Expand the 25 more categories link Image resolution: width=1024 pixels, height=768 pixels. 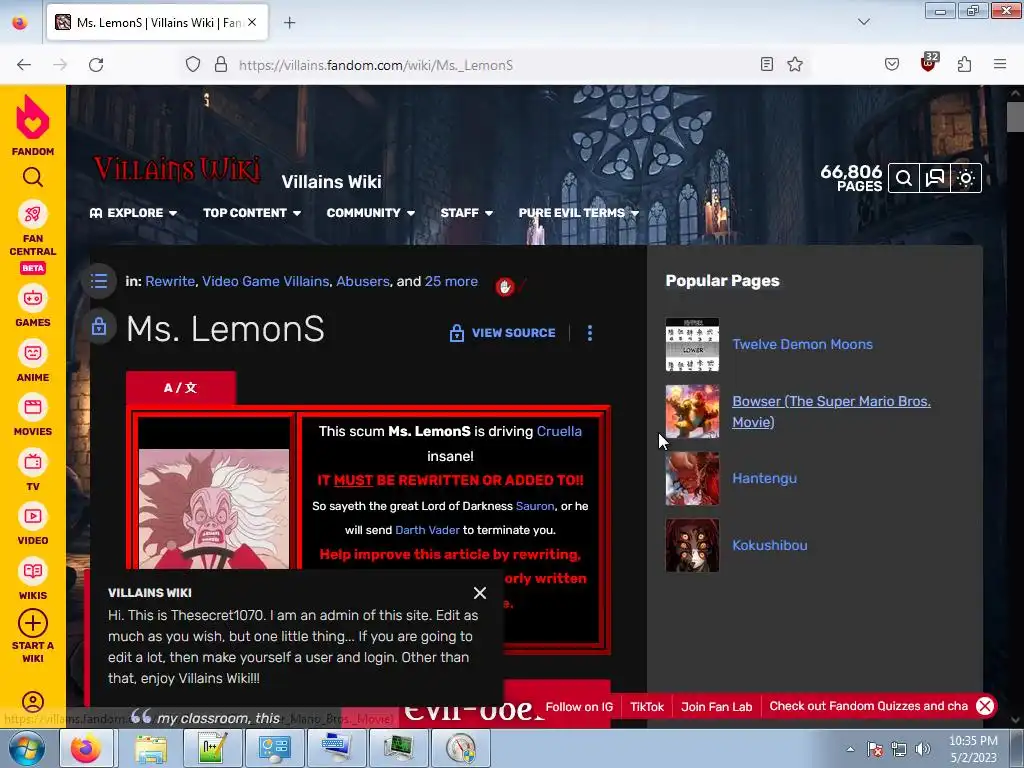coord(451,281)
